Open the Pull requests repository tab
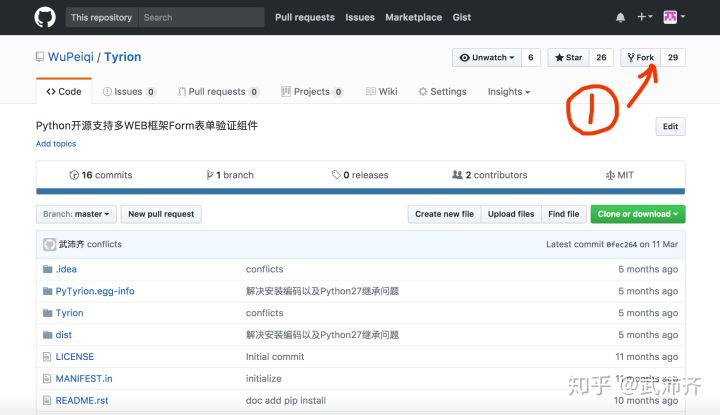The image size is (720, 415). pyautogui.click(x=219, y=92)
